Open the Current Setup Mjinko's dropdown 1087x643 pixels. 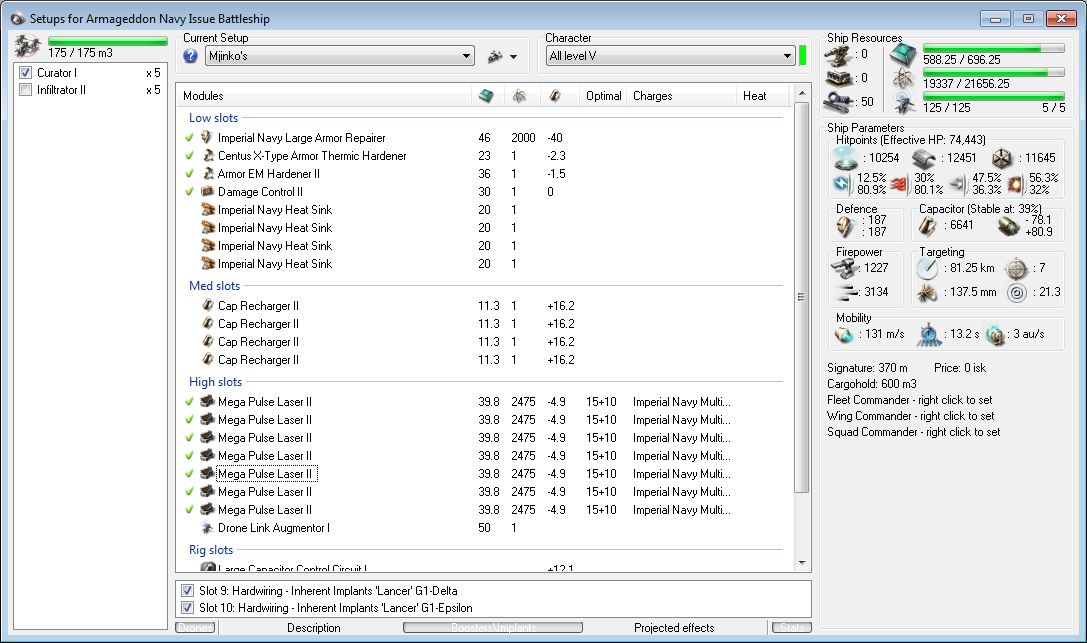[340, 56]
